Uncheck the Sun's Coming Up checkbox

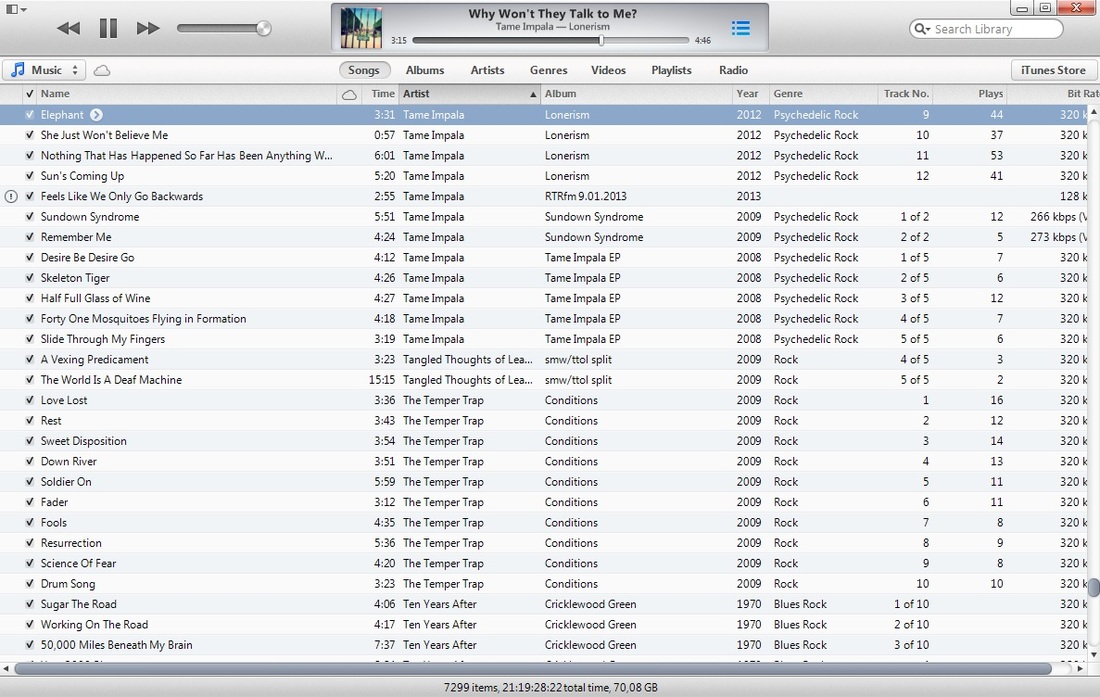[29, 175]
